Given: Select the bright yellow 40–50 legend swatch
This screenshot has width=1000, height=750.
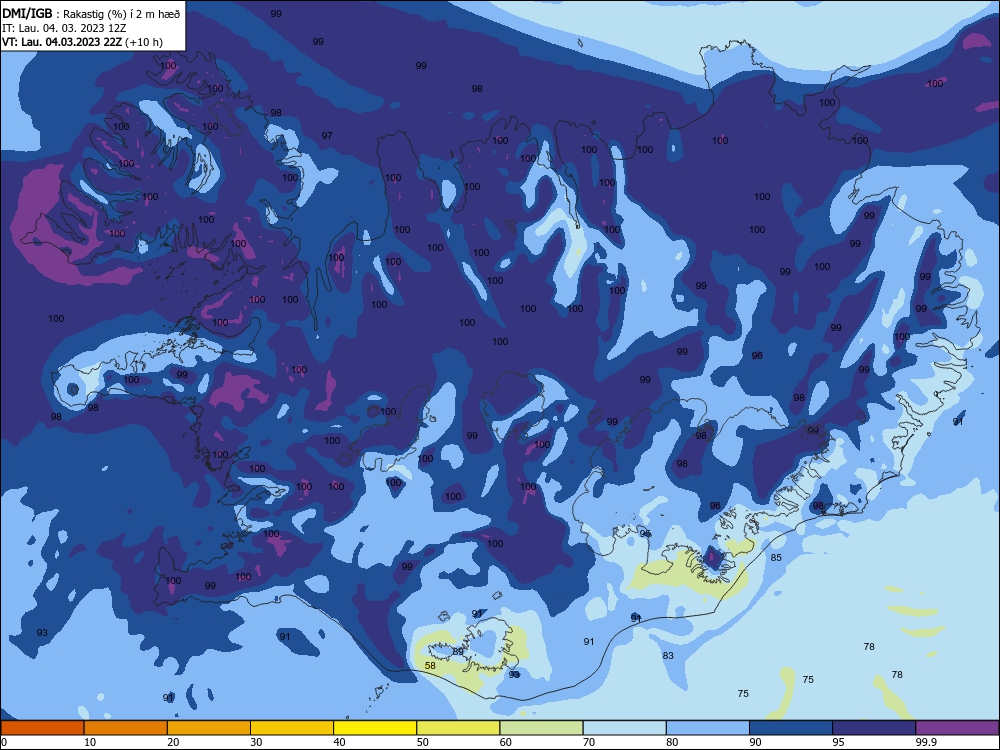Looking at the screenshot, I should [375, 728].
